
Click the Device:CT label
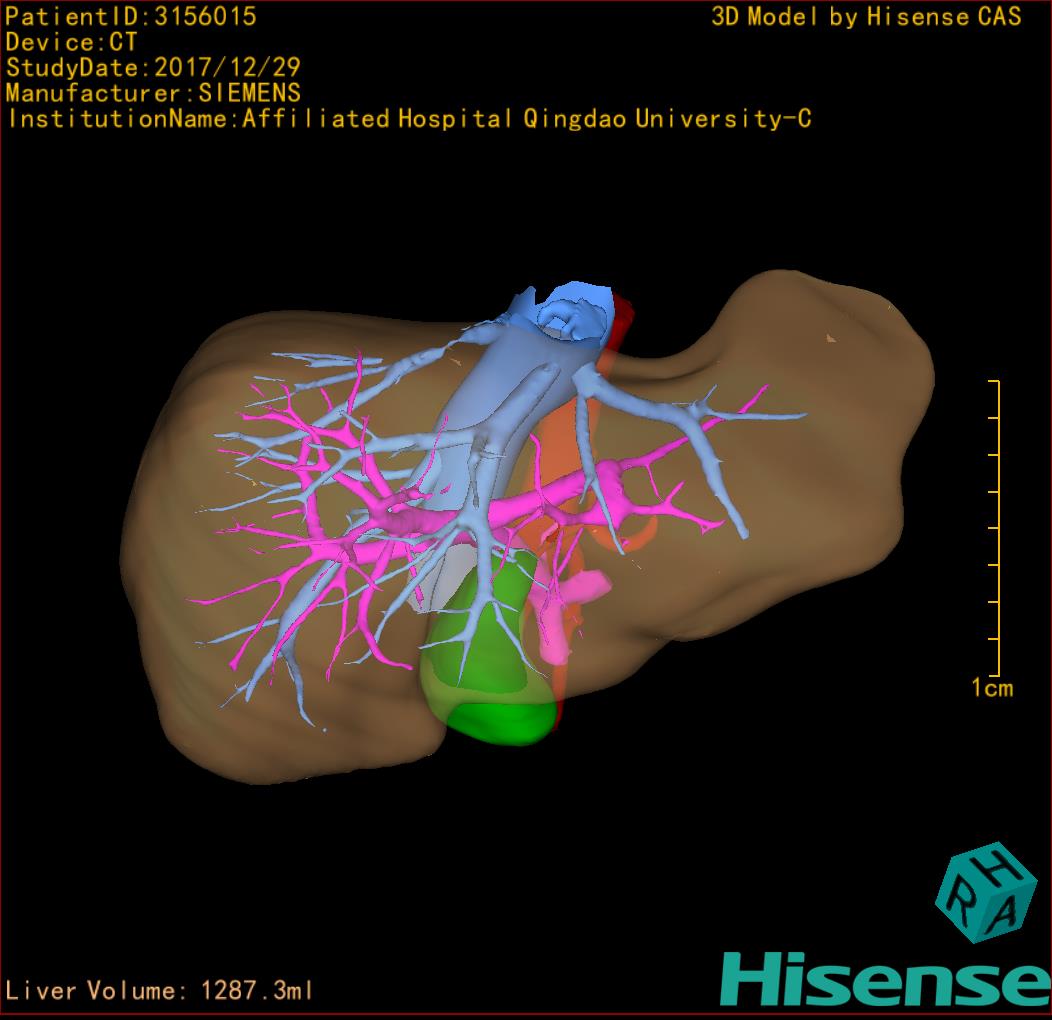tap(71, 42)
